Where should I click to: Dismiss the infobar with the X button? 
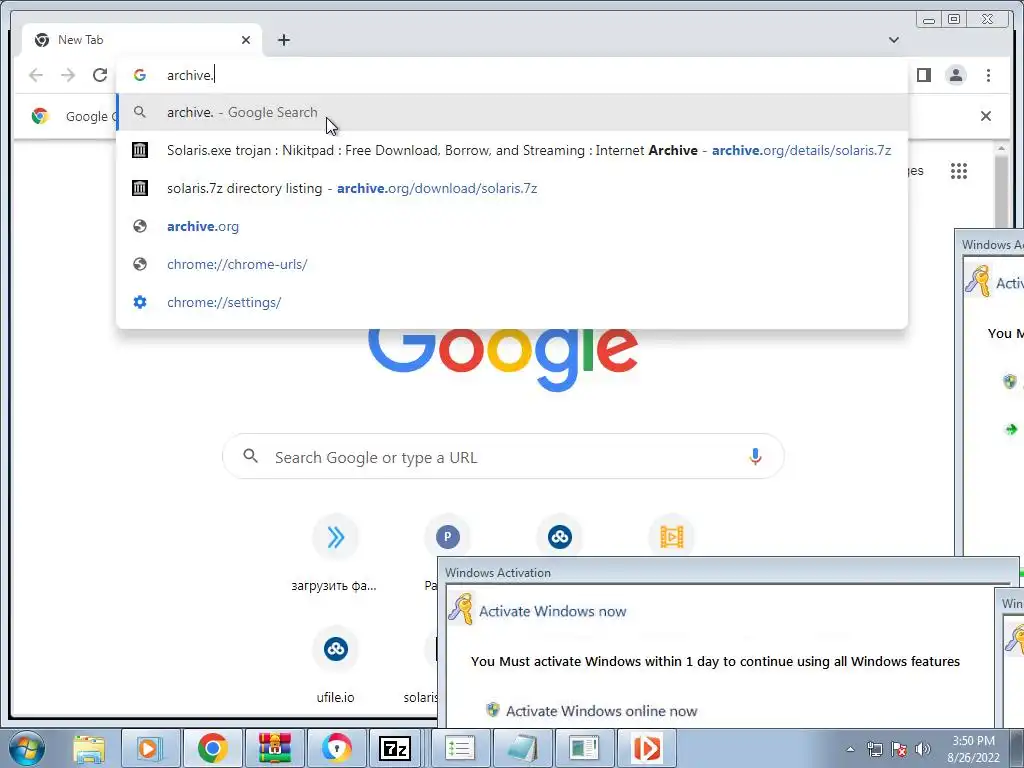[x=985, y=116]
